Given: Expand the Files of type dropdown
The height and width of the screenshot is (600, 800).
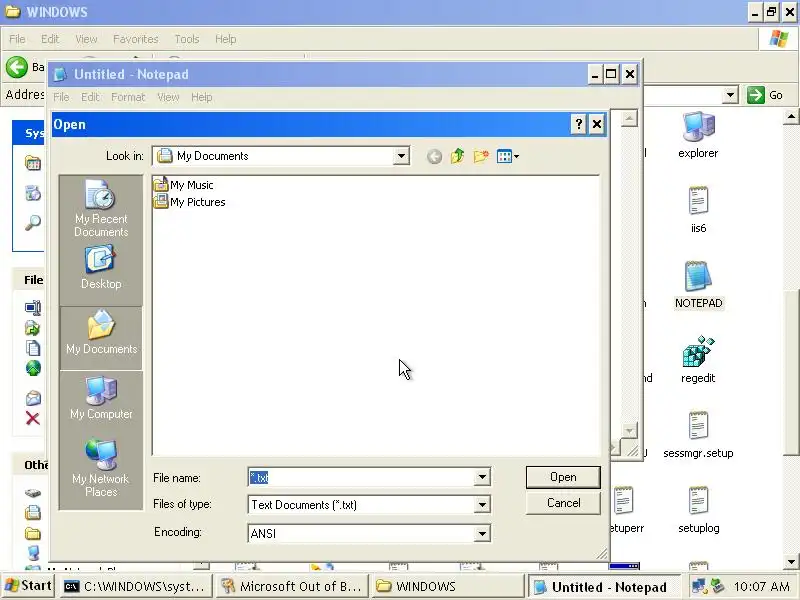Looking at the screenshot, I should click(482, 505).
